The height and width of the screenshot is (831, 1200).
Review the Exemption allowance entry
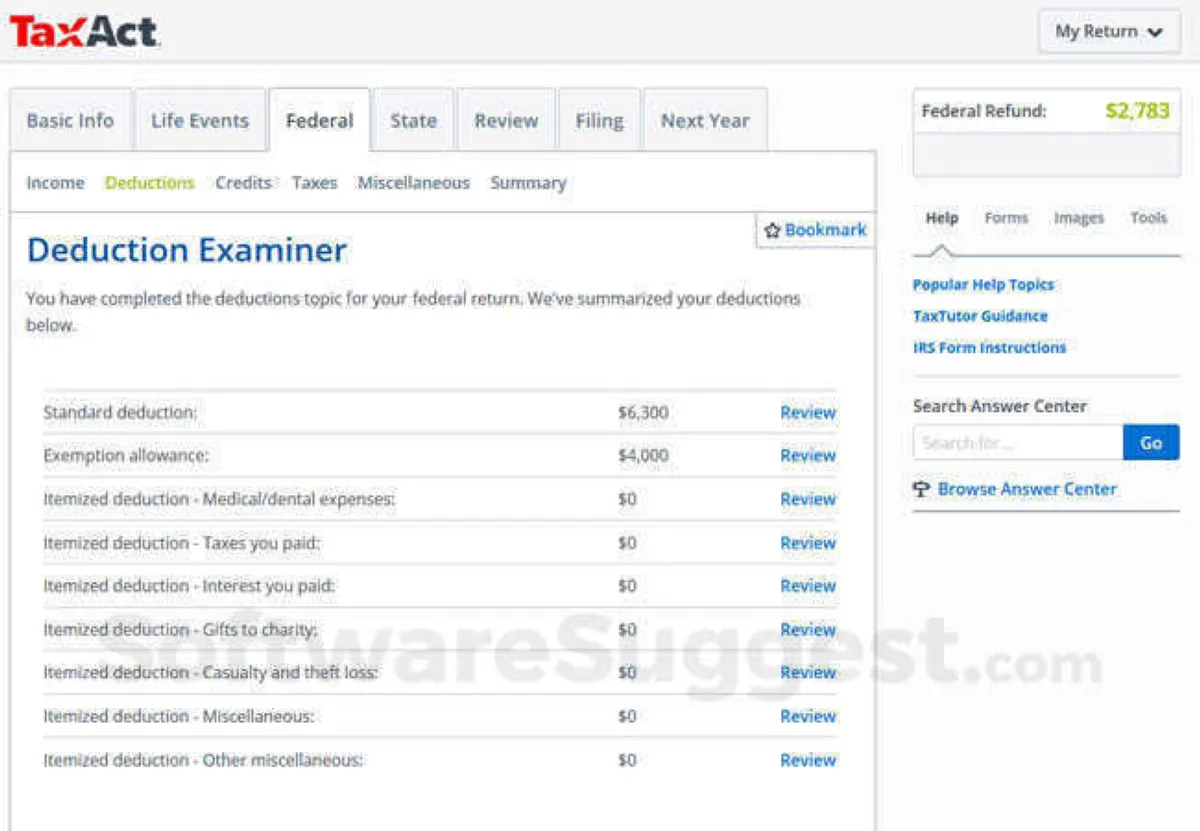click(x=808, y=456)
